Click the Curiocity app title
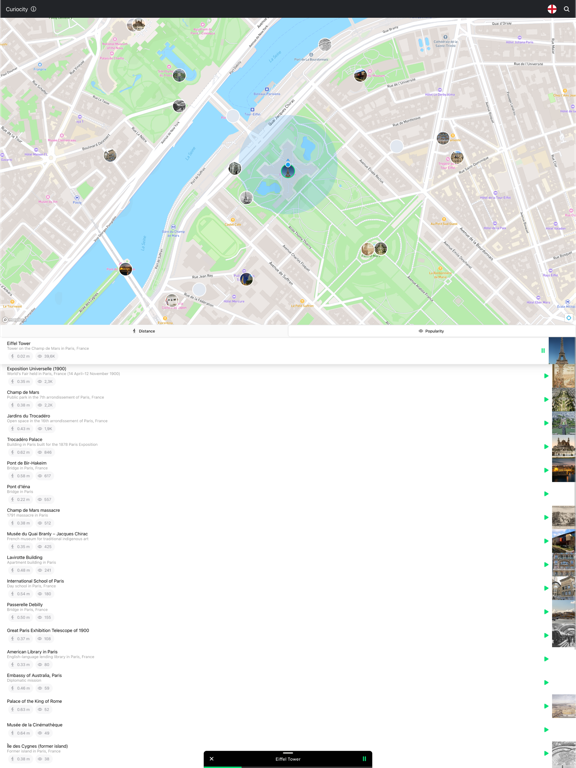Screen dimensions: 576x768 point(17,9)
